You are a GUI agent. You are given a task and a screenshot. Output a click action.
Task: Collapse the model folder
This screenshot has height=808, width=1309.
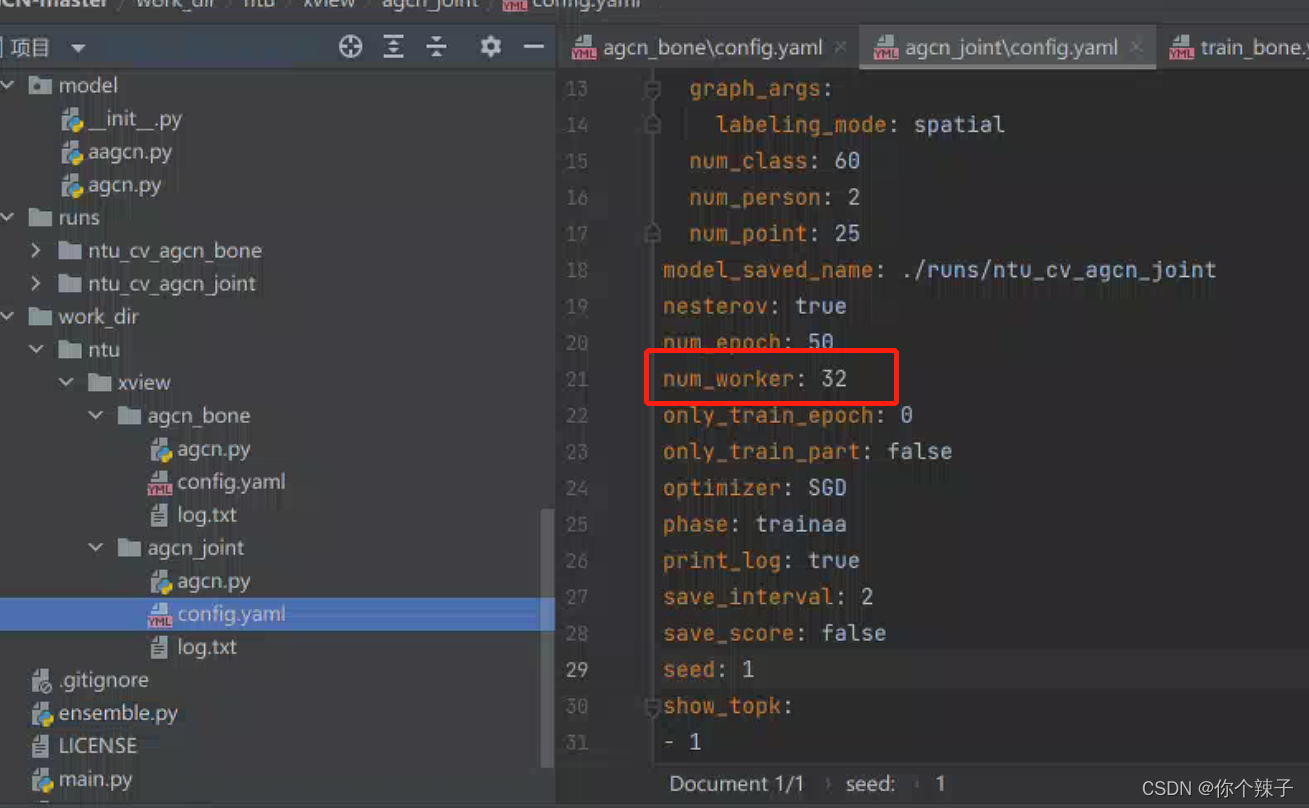9,85
